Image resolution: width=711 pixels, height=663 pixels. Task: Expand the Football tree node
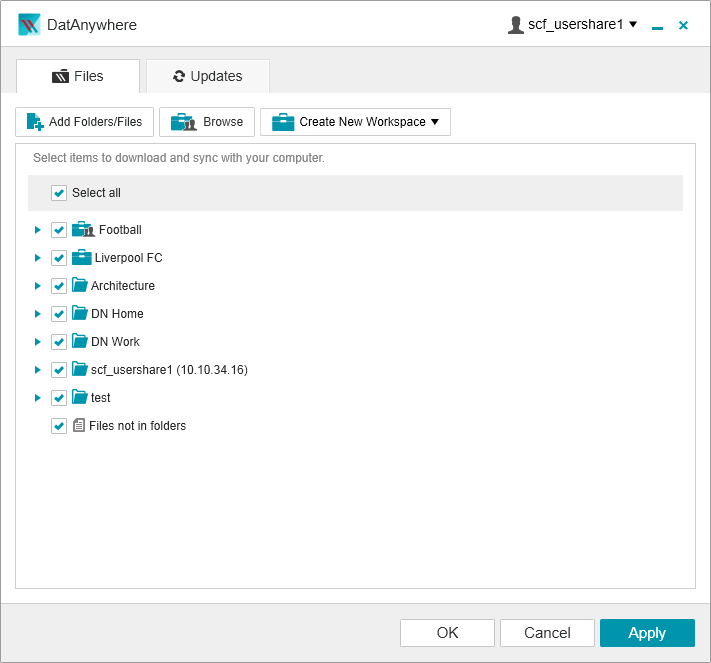point(38,230)
